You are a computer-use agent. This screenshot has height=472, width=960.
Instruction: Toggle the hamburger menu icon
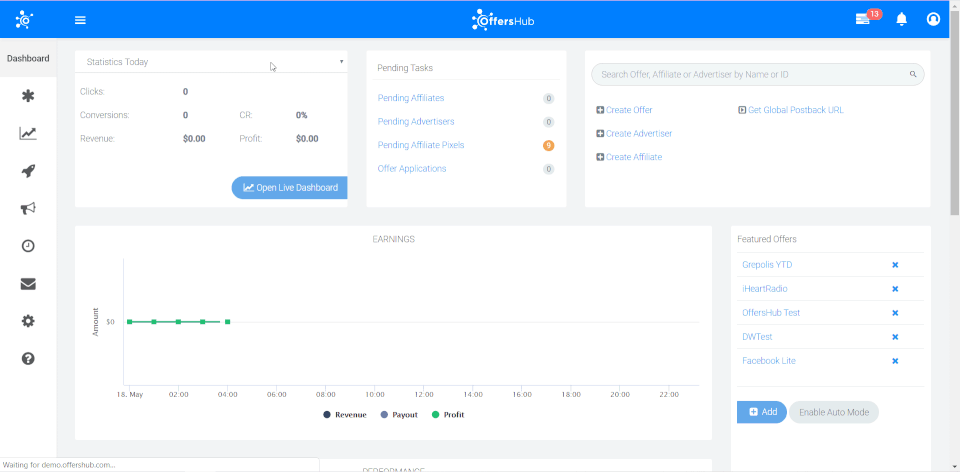(x=80, y=20)
